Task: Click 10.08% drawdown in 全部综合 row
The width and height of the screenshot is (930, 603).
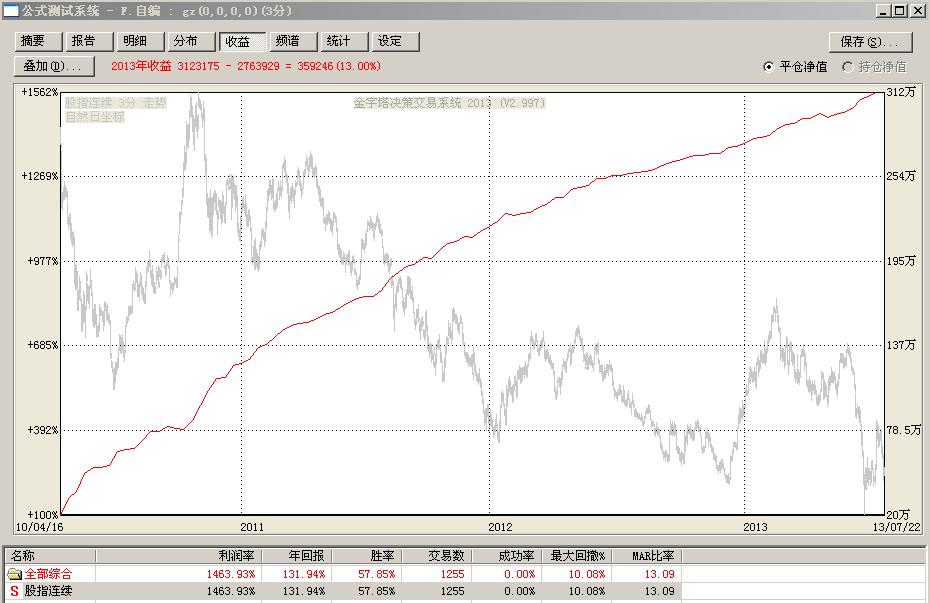Action: pyautogui.click(x=587, y=574)
